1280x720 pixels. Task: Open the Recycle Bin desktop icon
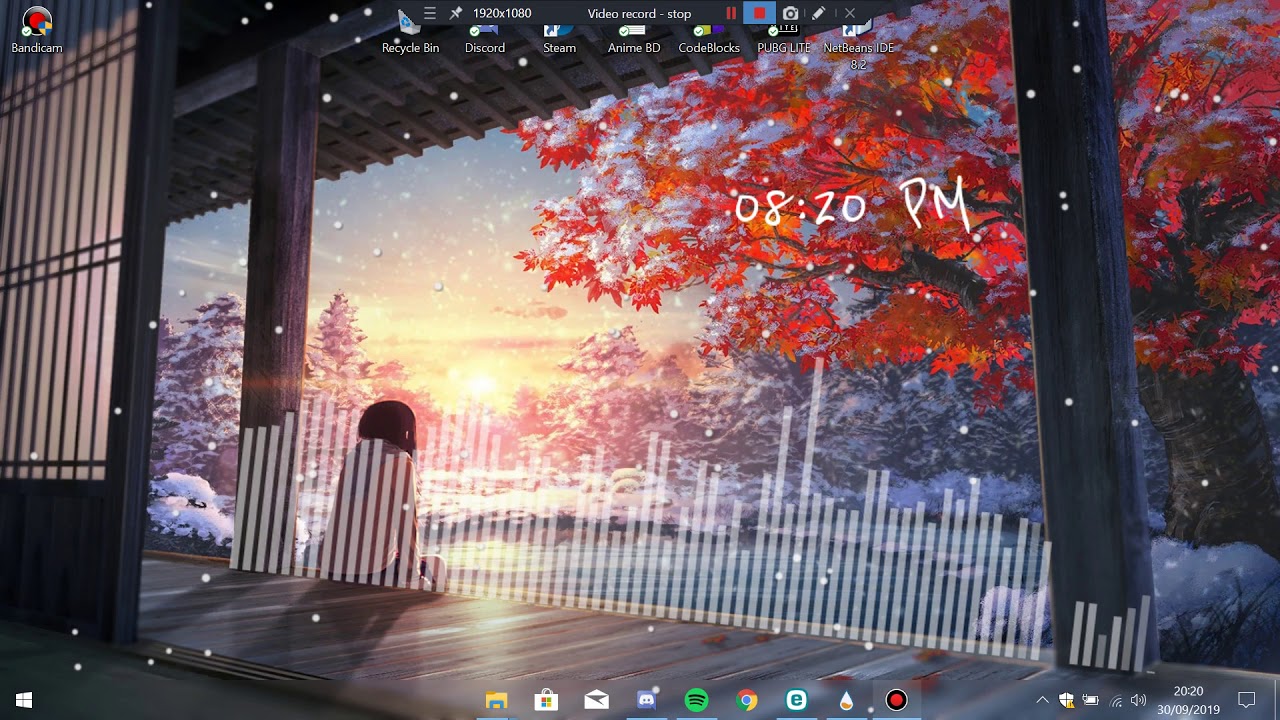tap(410, 40)
